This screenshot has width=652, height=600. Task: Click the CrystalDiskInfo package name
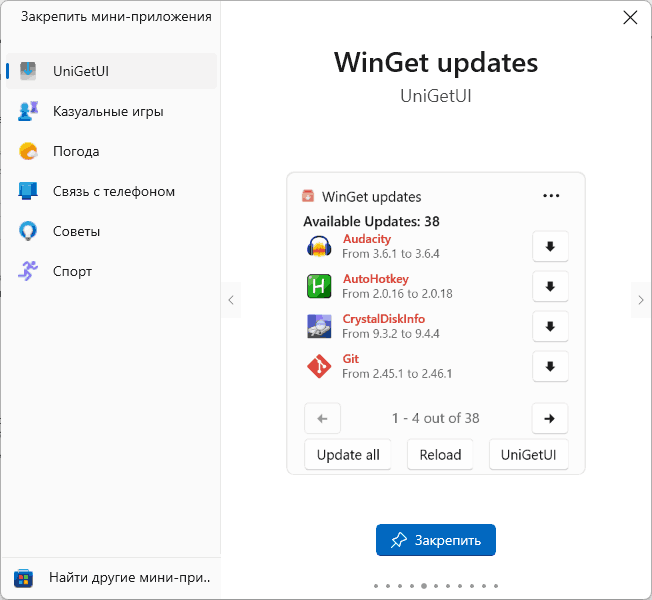tap(384, 319)
